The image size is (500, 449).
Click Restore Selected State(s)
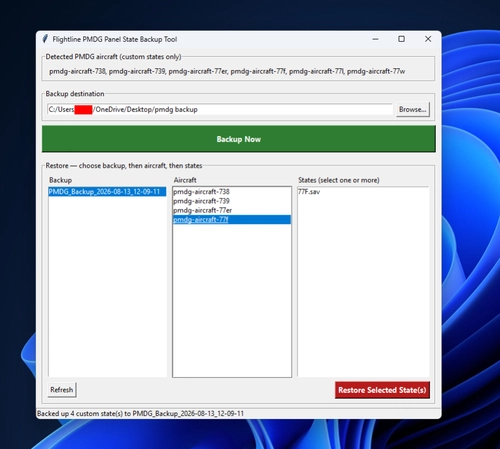pyautogui.click(x=382, y=390)
